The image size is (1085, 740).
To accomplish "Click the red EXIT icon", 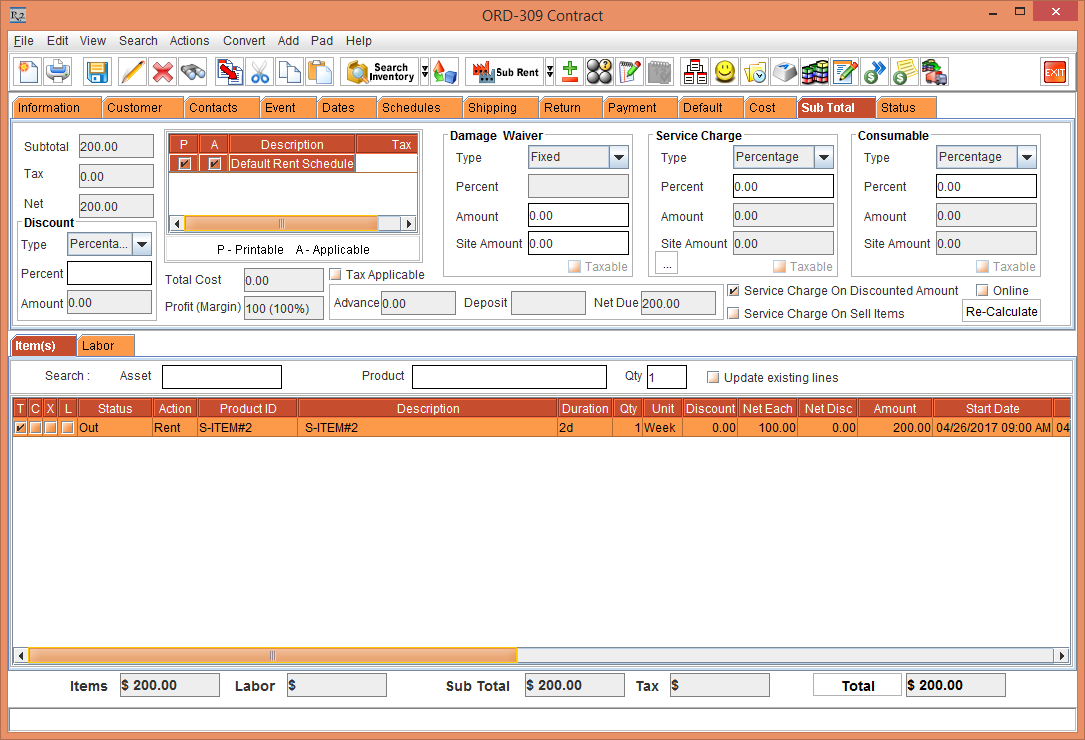I will pyautogui.click(x=1054, y=72).
